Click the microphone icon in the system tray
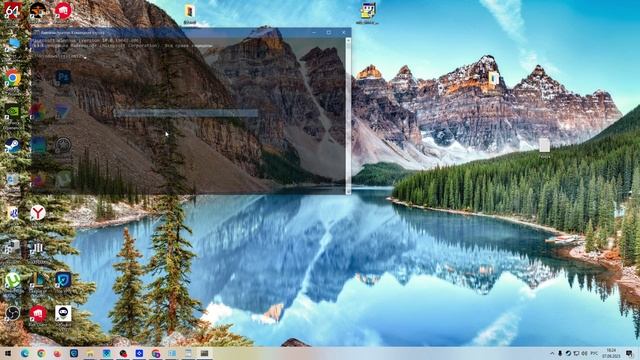Image resolution: width=640 pixels, height=360 pixels. (x=560, y=353)
